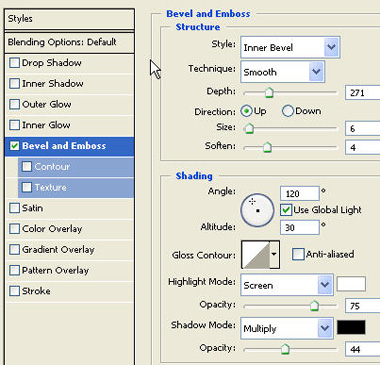Uncheck the Bevel and Emboss checkbox
The height and width of the screenshot is (365, 380).
click(14, 146)
